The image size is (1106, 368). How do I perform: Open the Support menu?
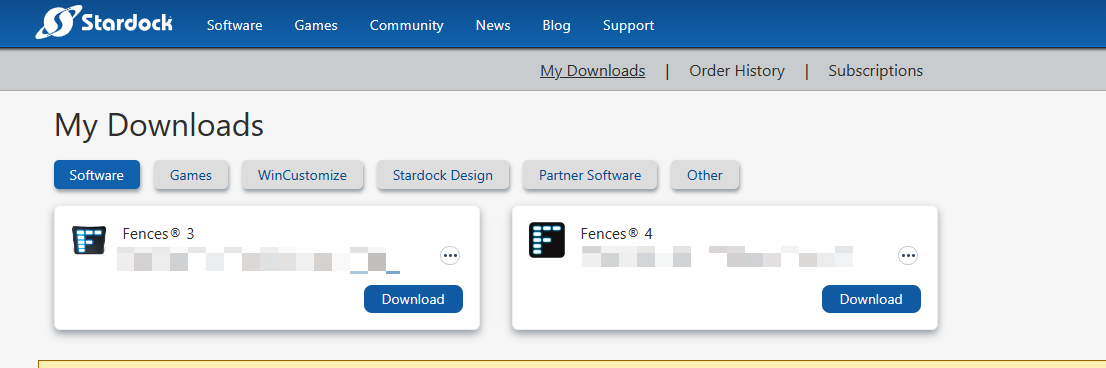pyautogui.click(x=628, y=25)
